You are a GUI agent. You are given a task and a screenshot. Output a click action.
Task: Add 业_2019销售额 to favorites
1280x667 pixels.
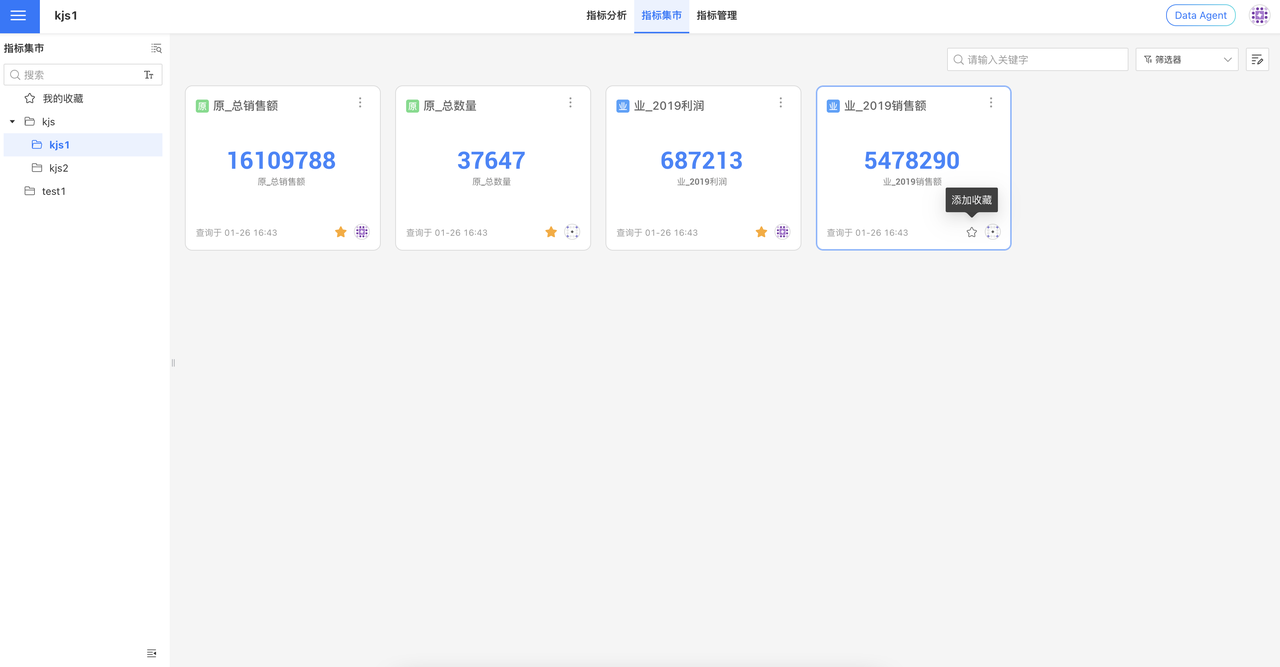pyautogui.click(x=972, y=232)
